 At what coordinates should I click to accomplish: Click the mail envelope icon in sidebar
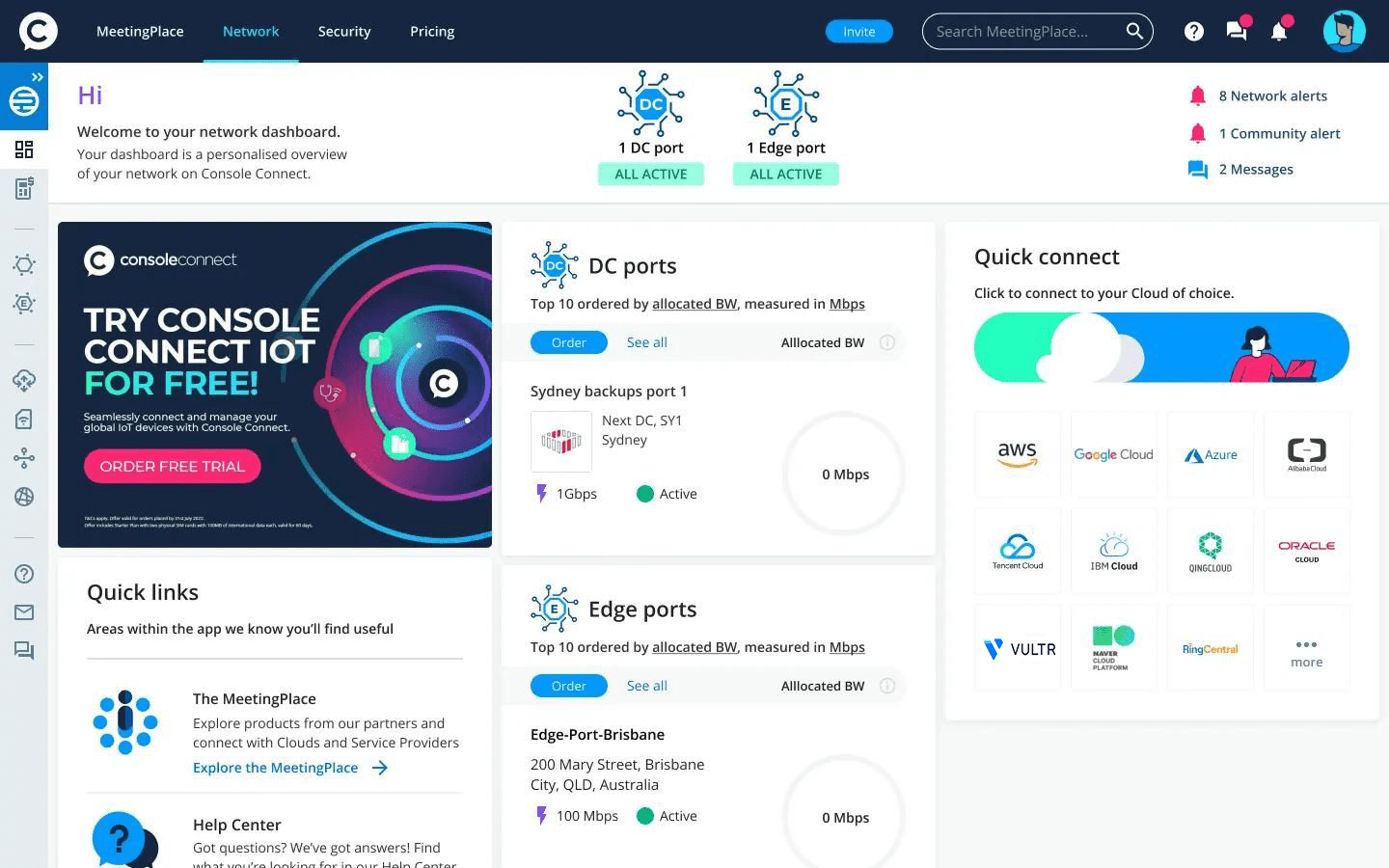click(x=24, y=612)
